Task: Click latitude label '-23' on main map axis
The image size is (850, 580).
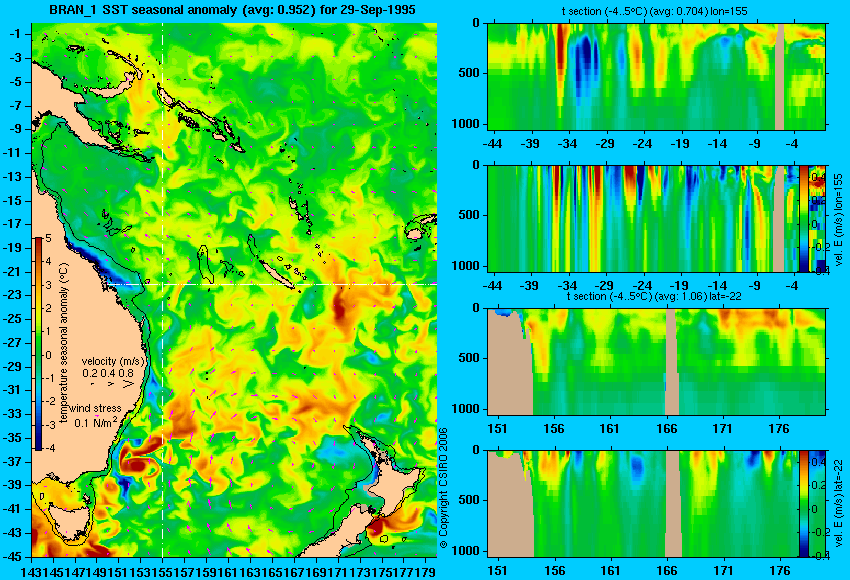Action: click(12, 295)
